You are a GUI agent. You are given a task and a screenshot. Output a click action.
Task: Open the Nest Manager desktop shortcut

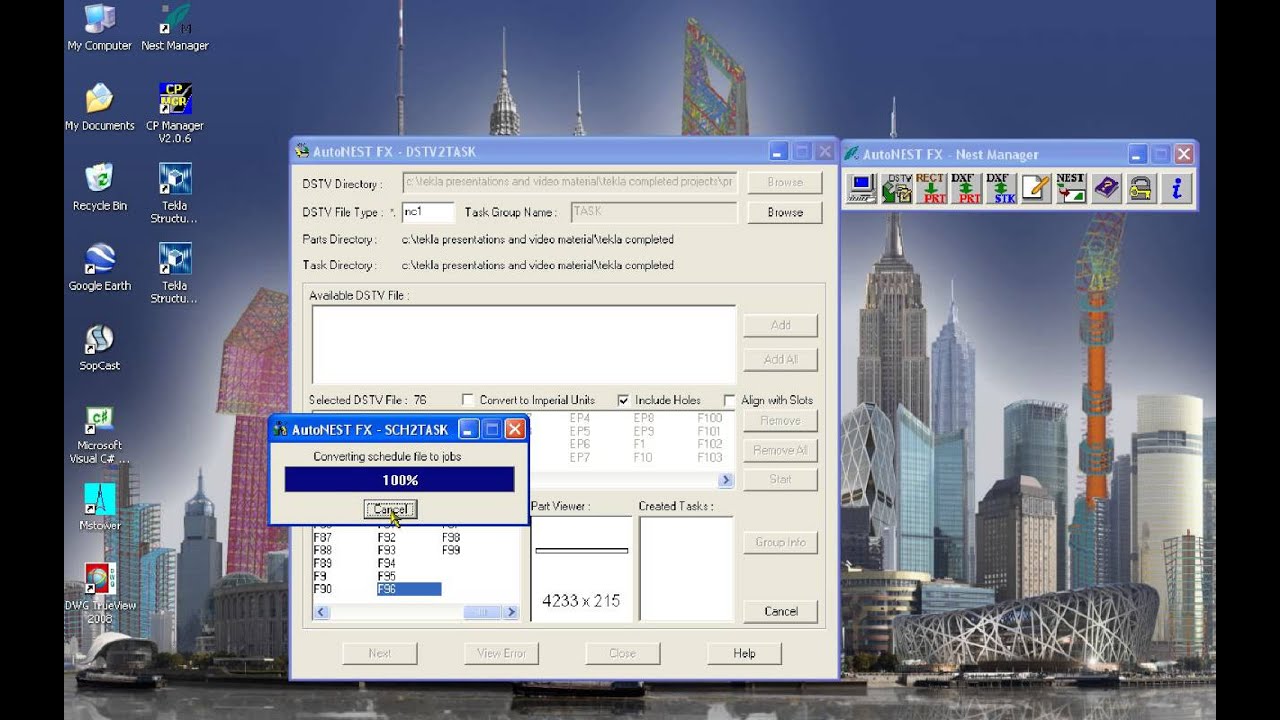click(175, 27)
